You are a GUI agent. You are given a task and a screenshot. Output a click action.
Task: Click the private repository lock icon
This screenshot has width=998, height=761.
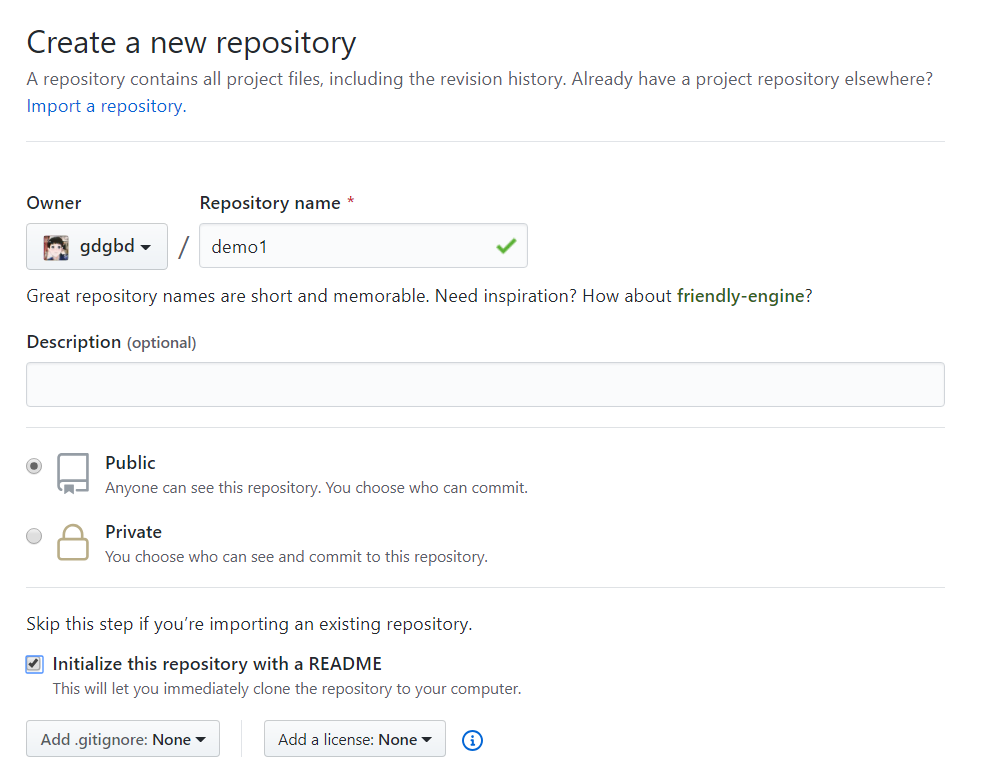point(73,542)
